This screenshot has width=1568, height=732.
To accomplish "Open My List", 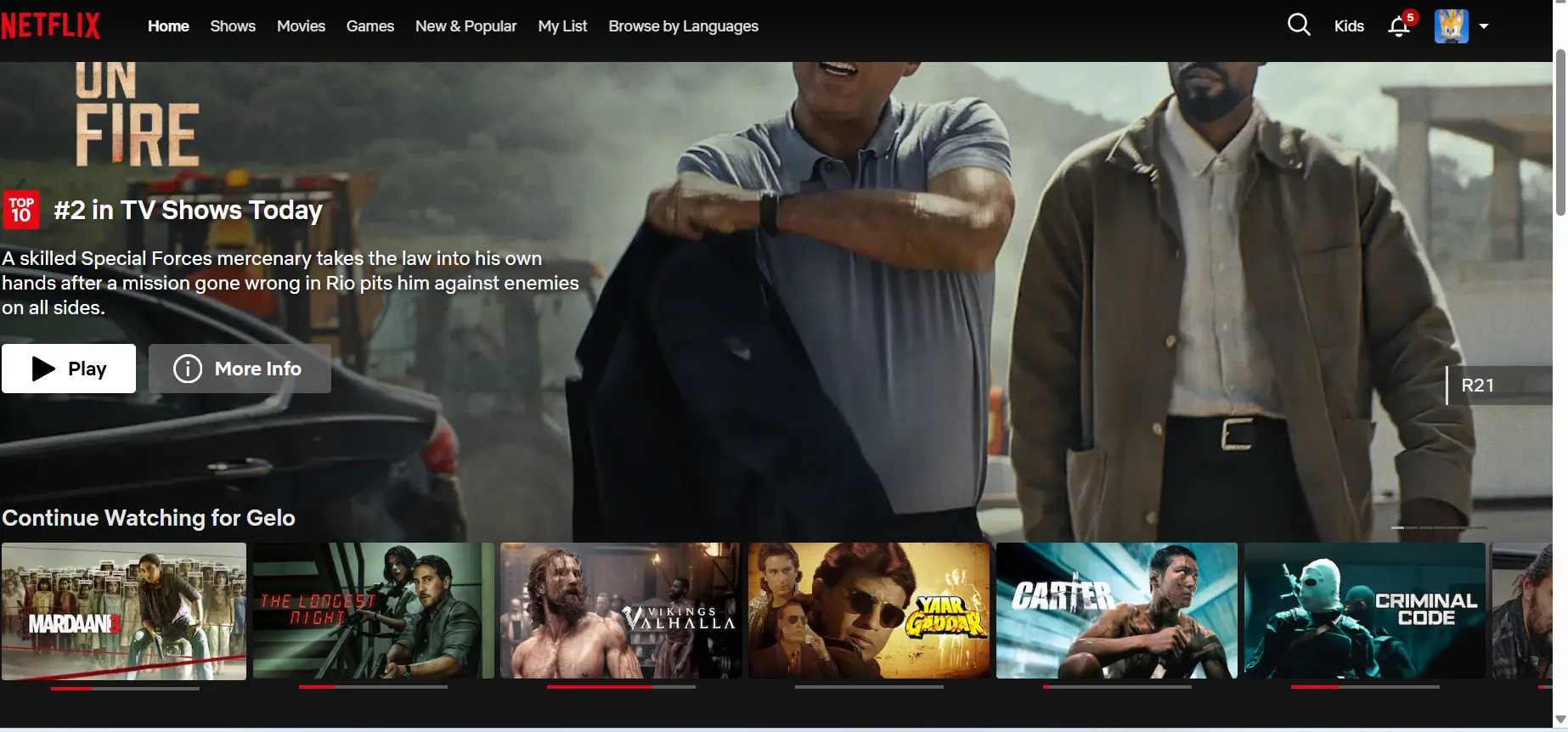I will point(562,26).
